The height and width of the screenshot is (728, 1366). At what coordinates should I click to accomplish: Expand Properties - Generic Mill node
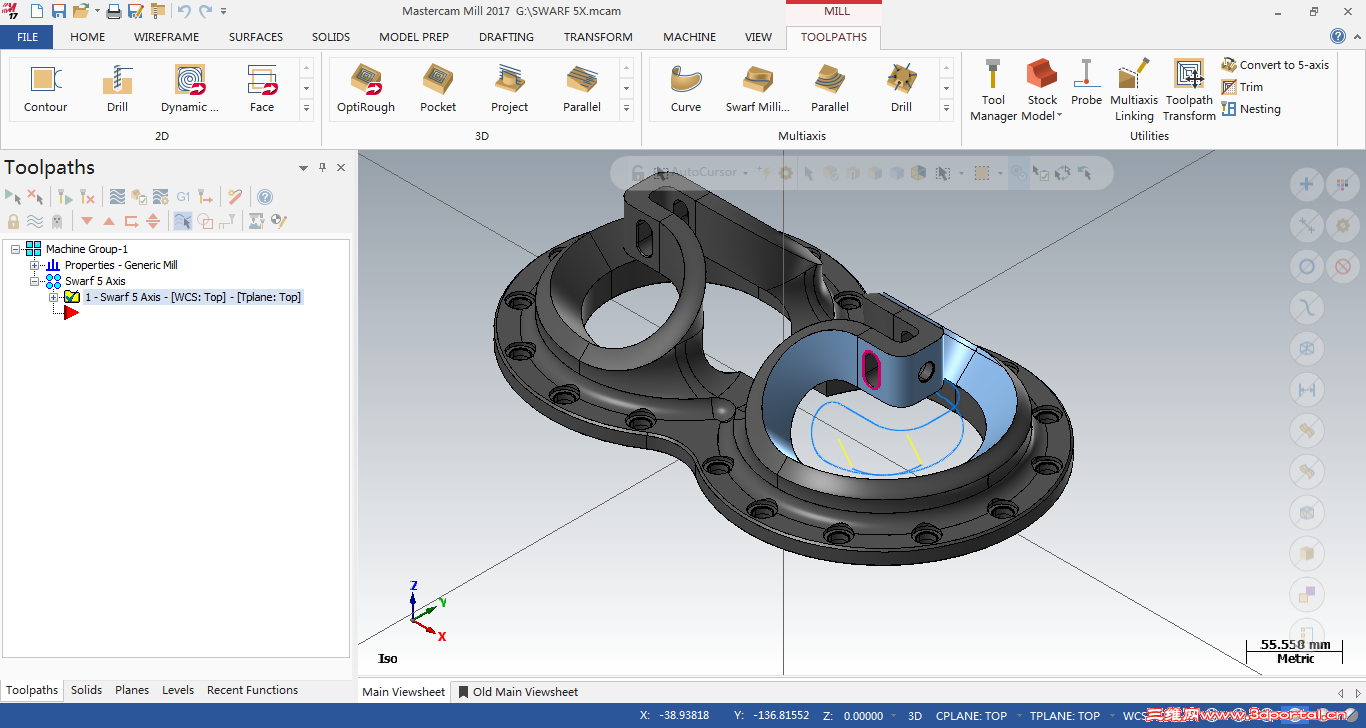coord(35,265)
